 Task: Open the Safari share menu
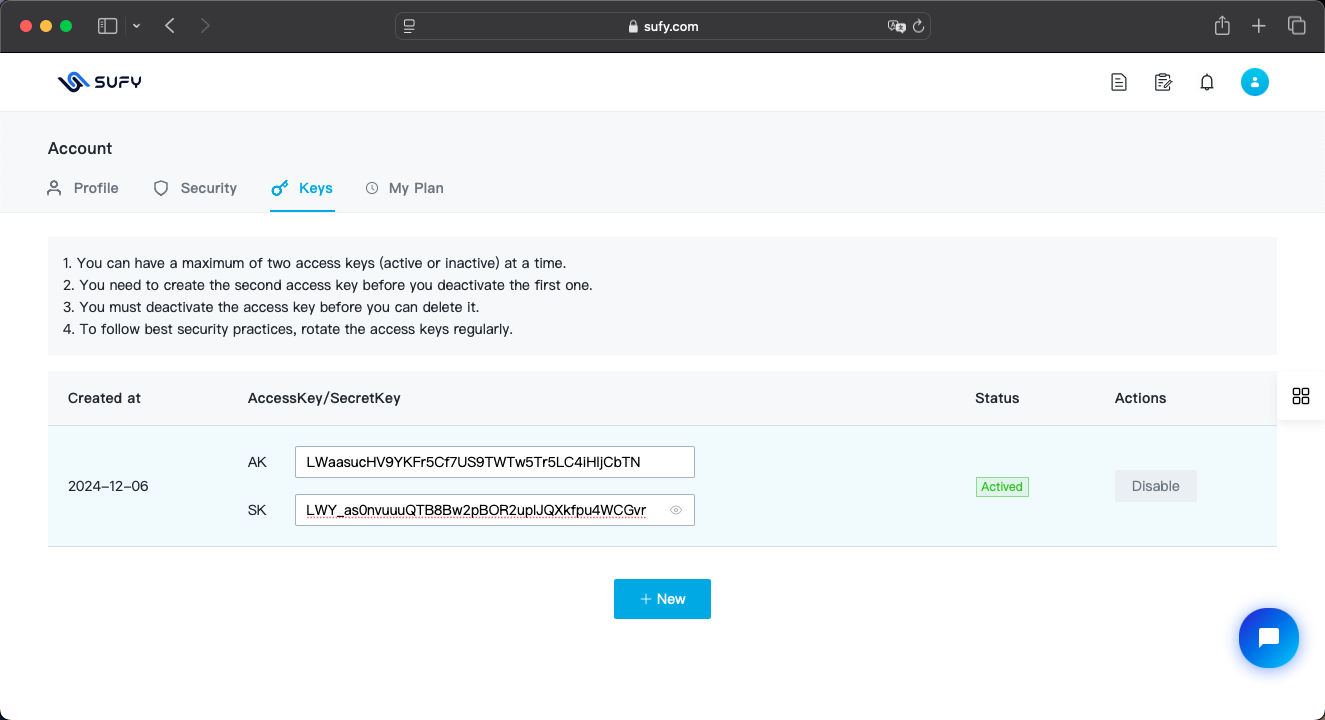point(1222,26)
